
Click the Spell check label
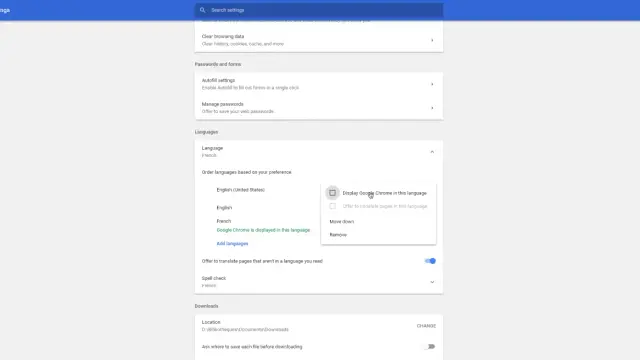214,278
